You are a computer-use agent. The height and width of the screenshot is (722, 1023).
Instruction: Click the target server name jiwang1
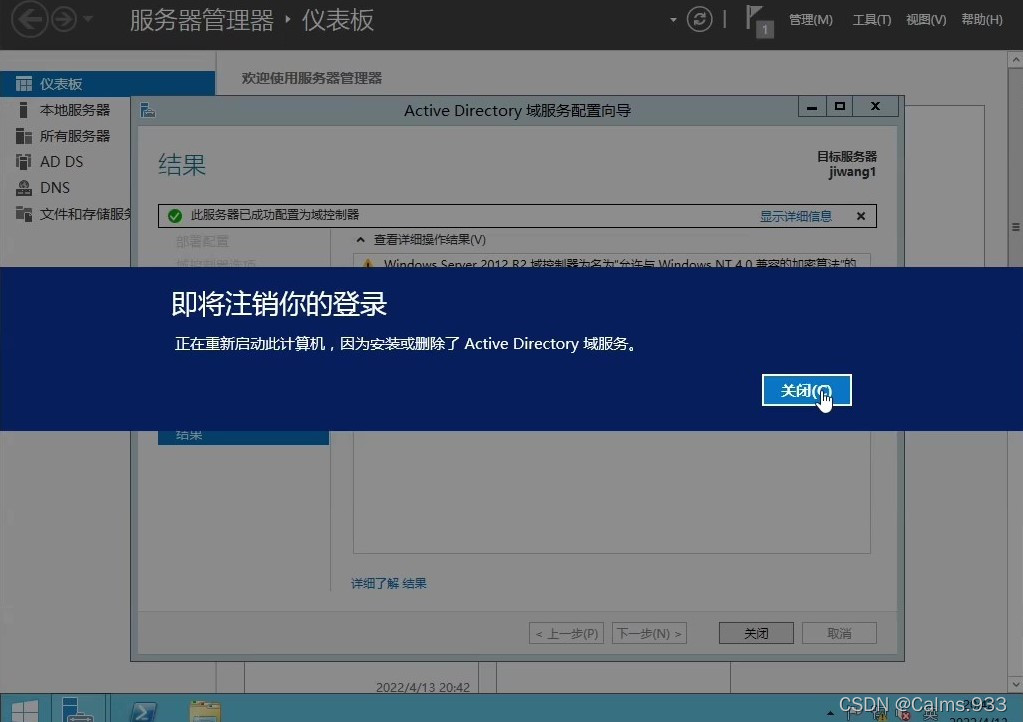click(852, 172)
